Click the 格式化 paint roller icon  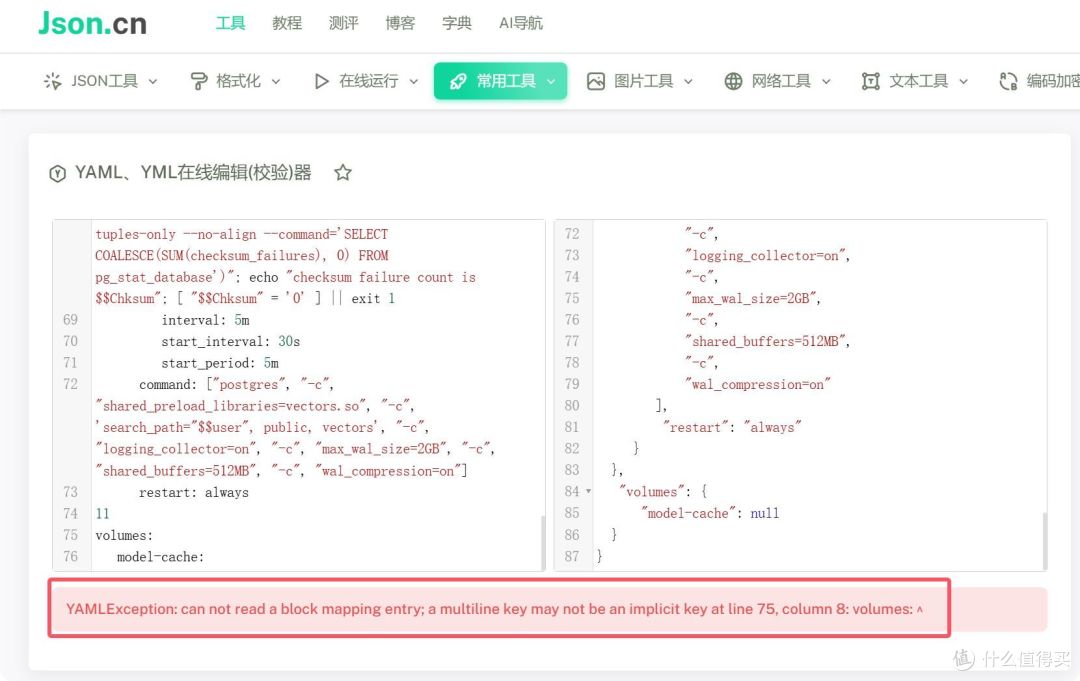coord(198,81)
